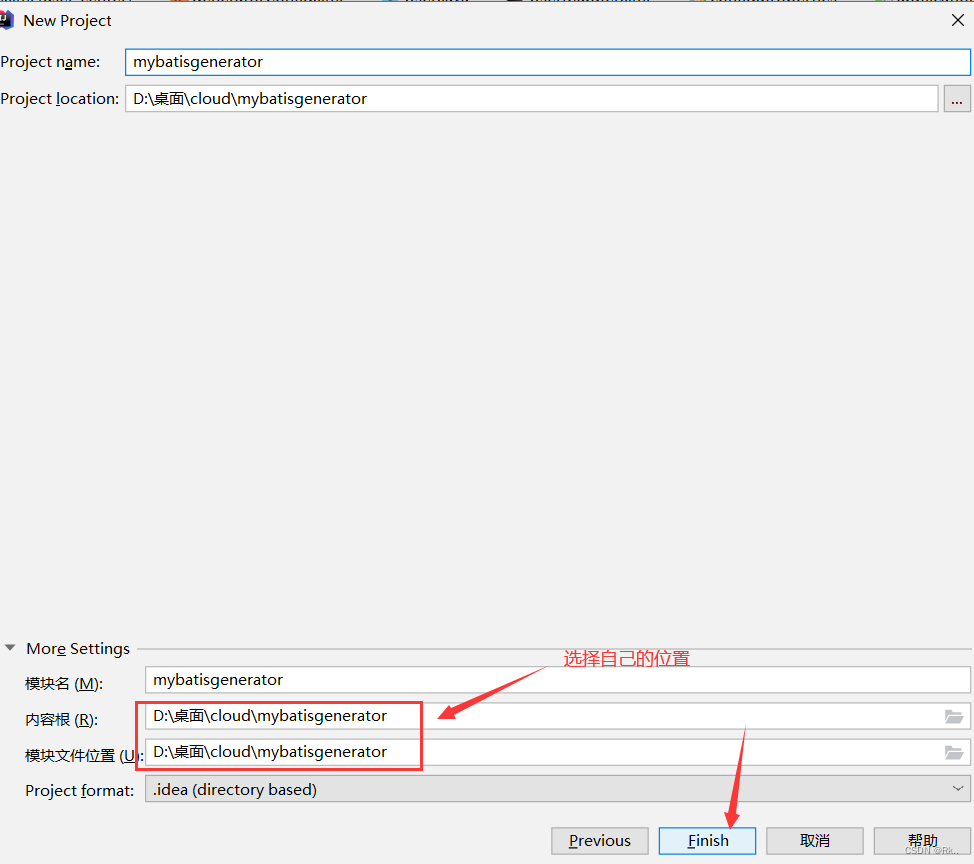Collapse the More Settings section

point(10,648)
